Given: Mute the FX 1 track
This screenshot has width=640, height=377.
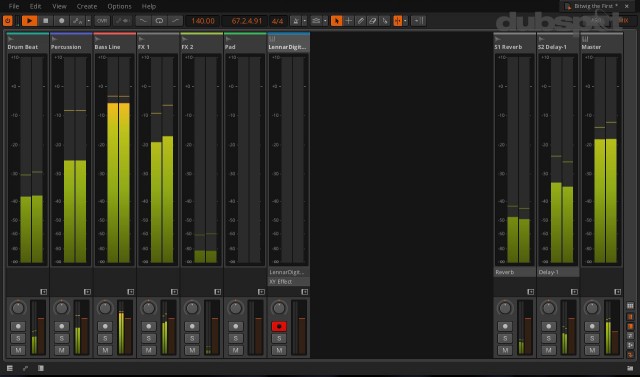Looking at the screenshot, I should click(149, 350).
